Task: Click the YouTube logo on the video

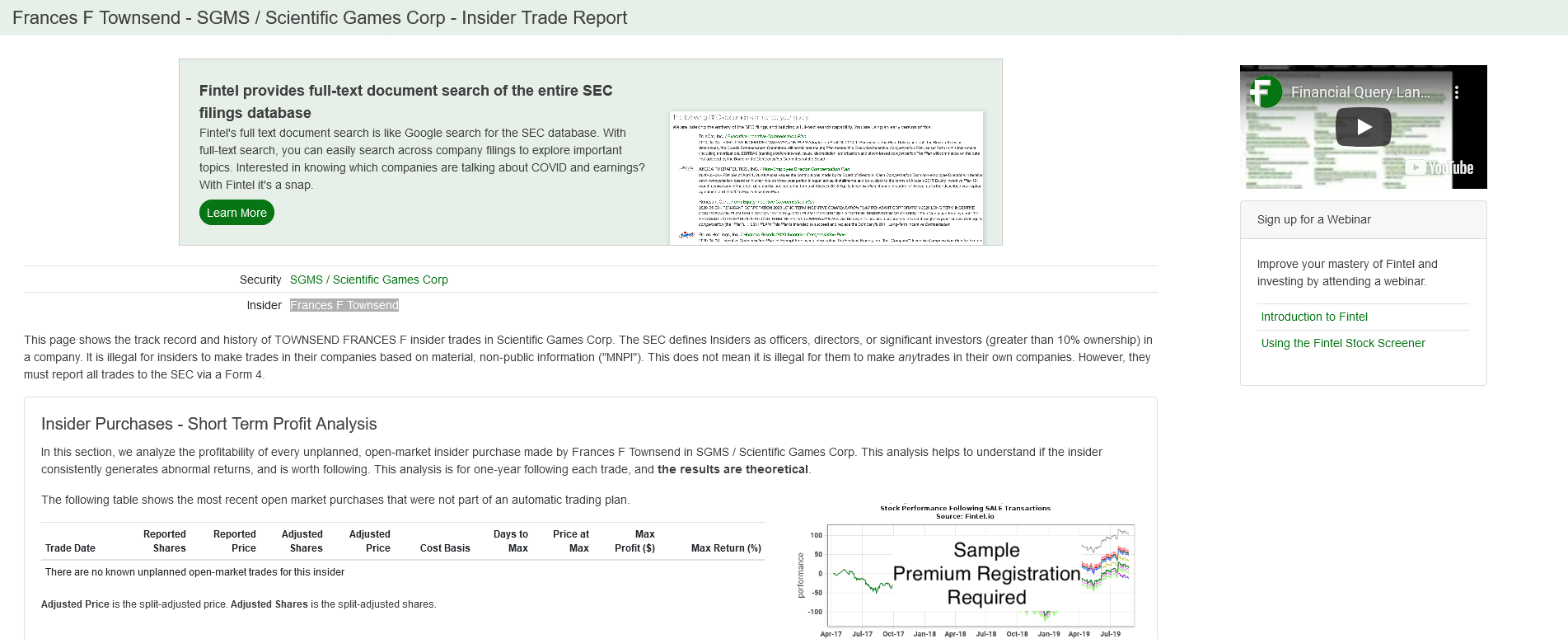Action: coord(1440,167)
